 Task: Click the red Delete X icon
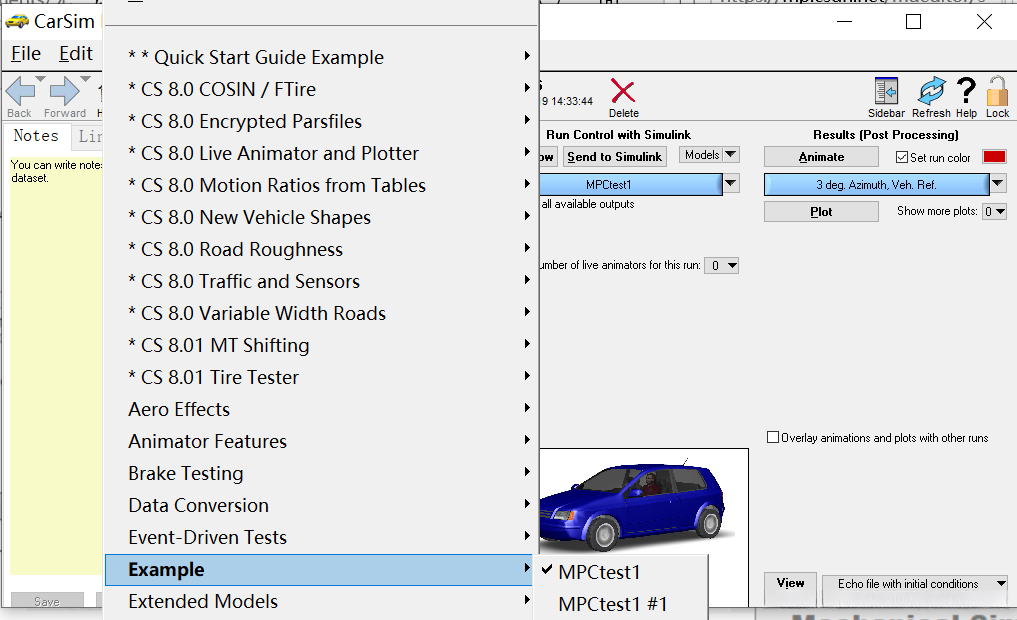tap(623, 93)
